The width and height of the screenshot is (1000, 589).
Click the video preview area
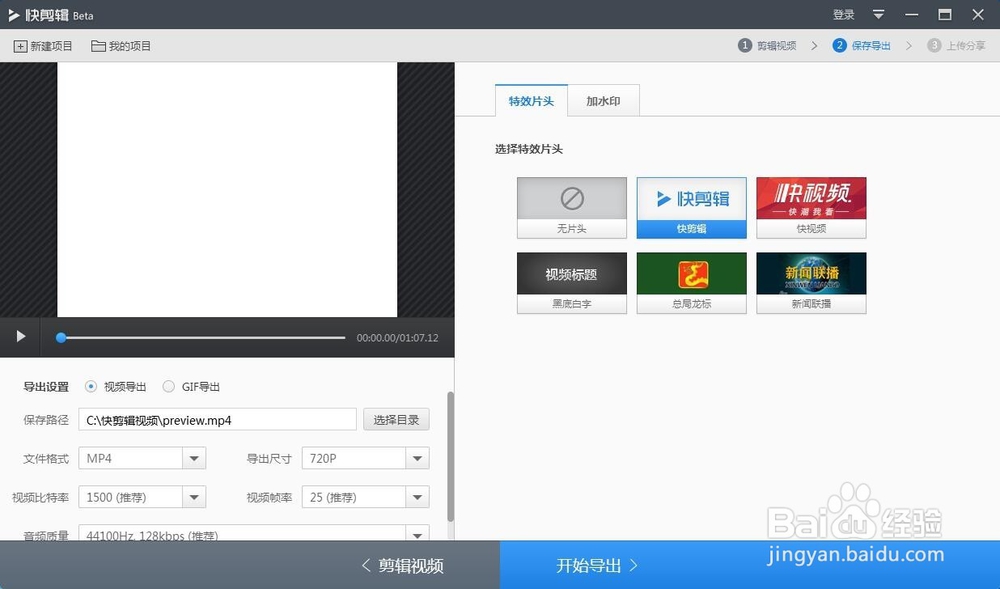coord(227,189)
